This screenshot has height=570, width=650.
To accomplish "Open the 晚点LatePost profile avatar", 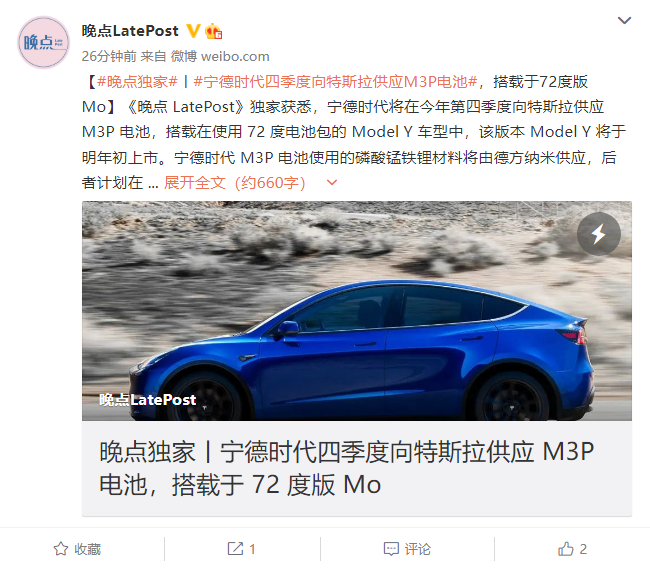I will 43,42.
